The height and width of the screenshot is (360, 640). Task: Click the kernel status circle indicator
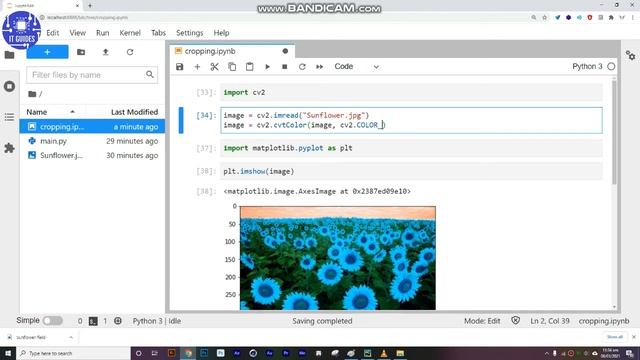pyautogui.click(x=611, y=67)
